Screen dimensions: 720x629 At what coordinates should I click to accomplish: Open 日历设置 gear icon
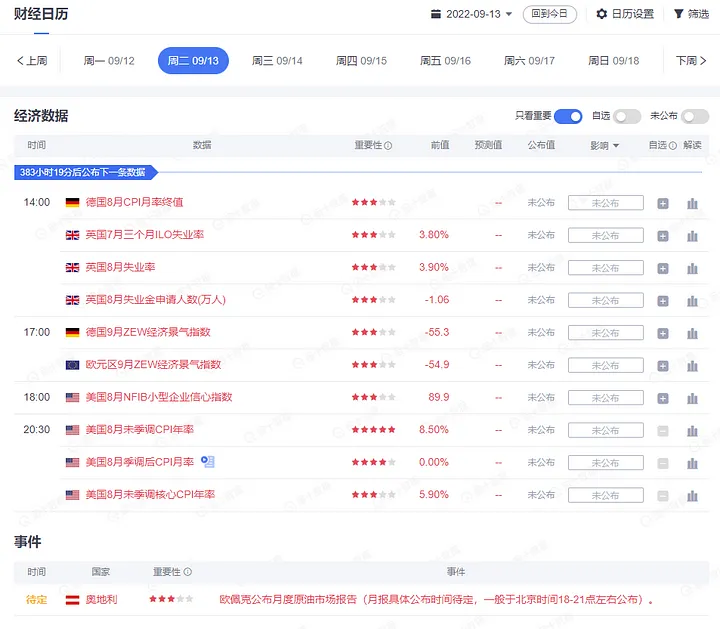click(602, 14)
